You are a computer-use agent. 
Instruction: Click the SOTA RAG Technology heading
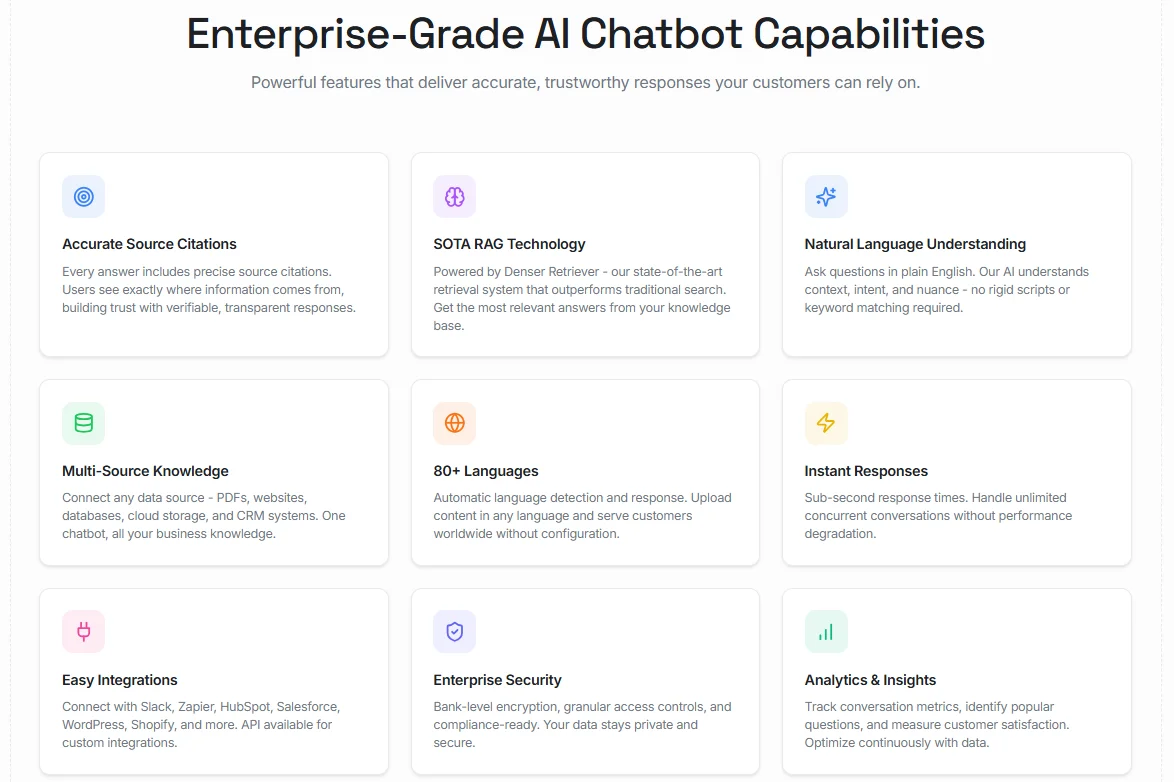pos(509,243)
